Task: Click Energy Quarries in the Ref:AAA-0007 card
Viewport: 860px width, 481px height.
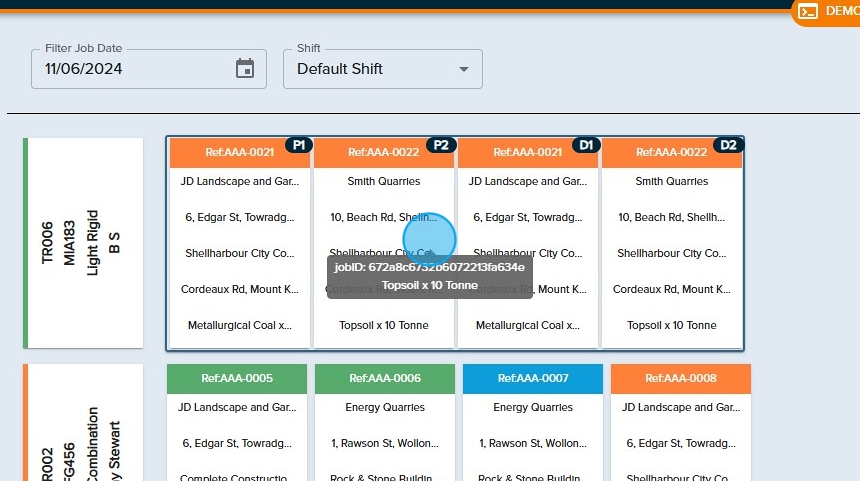Action: [532, 408]
